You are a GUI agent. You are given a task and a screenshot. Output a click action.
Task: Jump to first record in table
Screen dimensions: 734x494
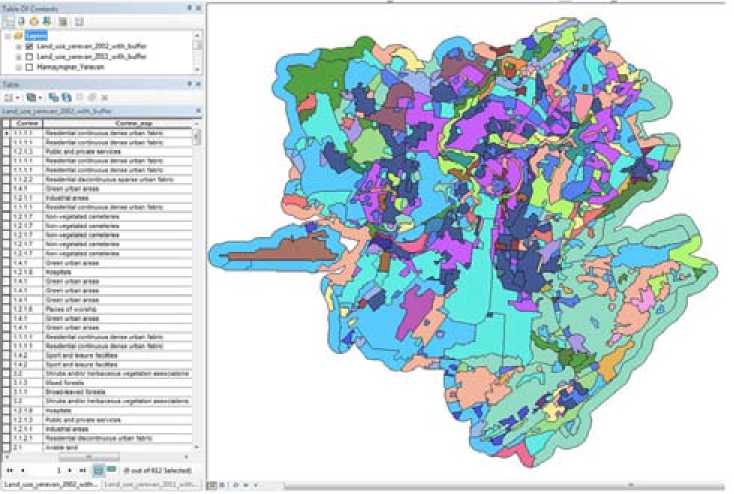(10, 469)
